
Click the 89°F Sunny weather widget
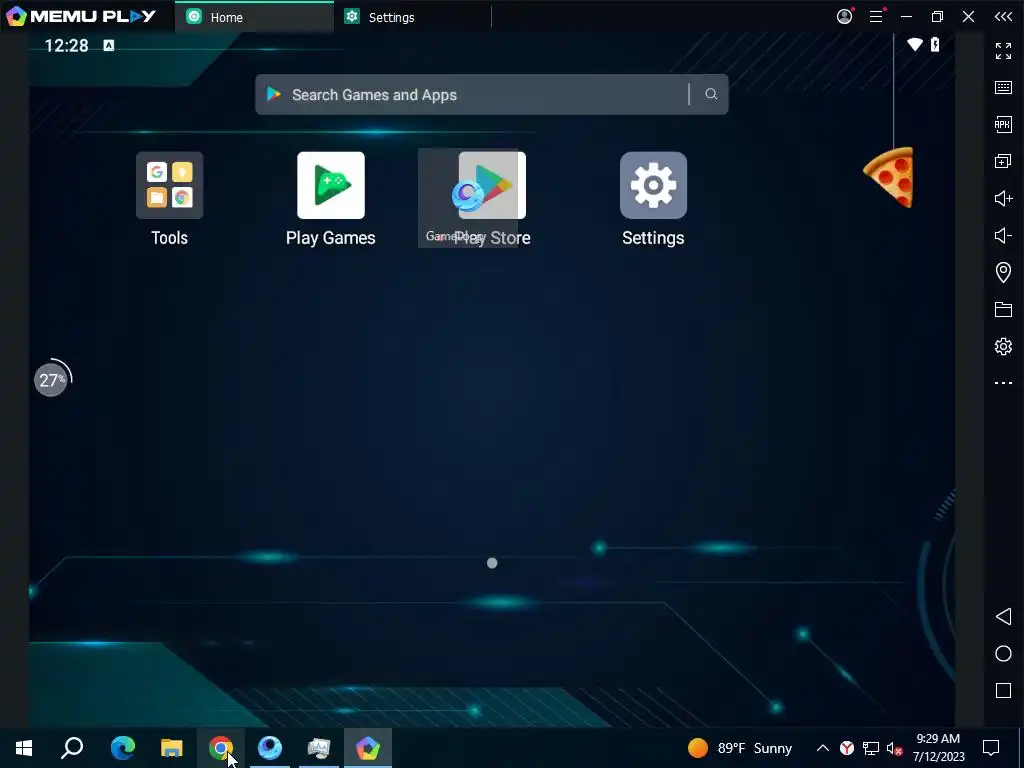coord(740,748)
